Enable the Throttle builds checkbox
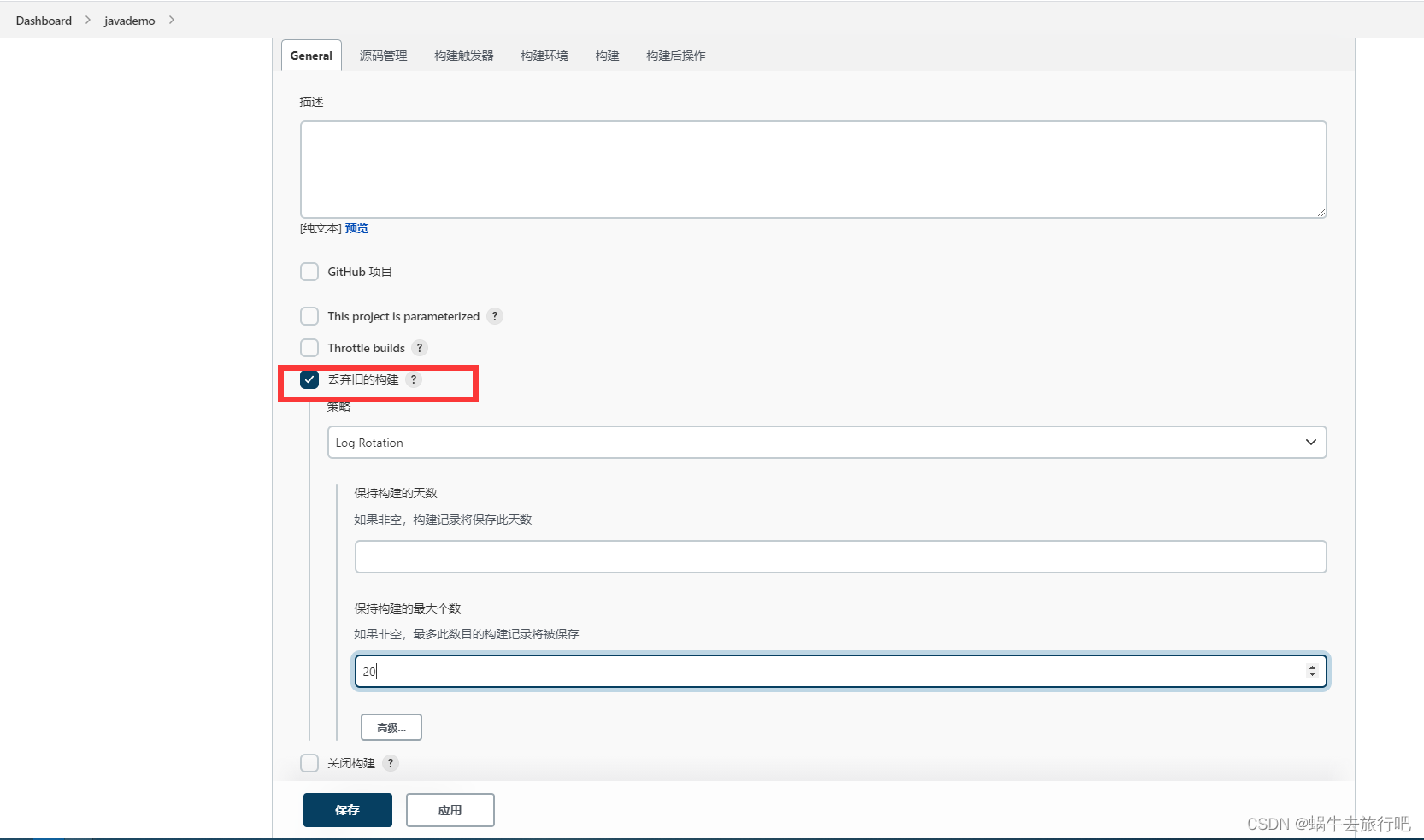Screen dimensions: 1424x840 [x=309, y=348]
